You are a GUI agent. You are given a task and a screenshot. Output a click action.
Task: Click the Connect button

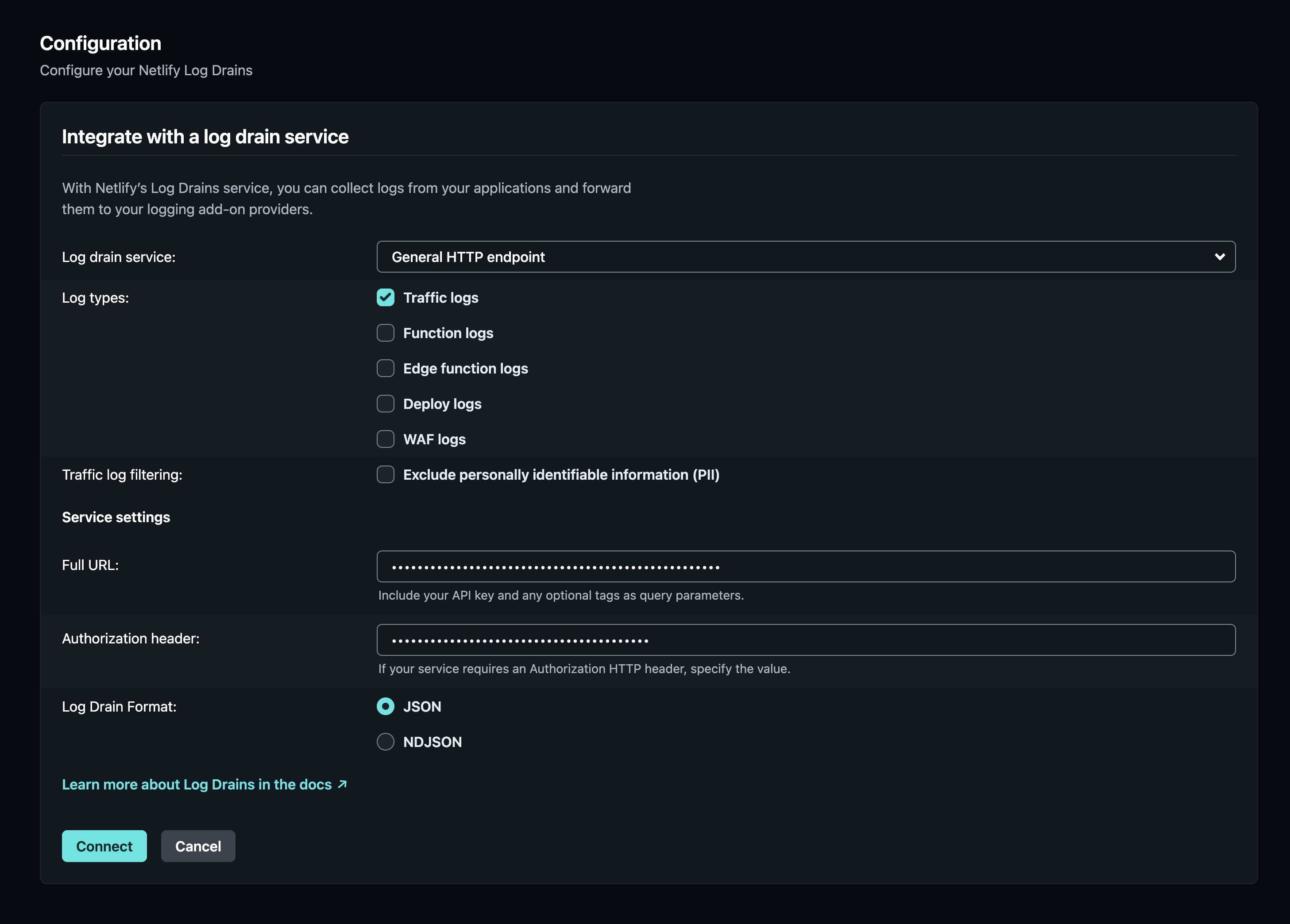104,846
